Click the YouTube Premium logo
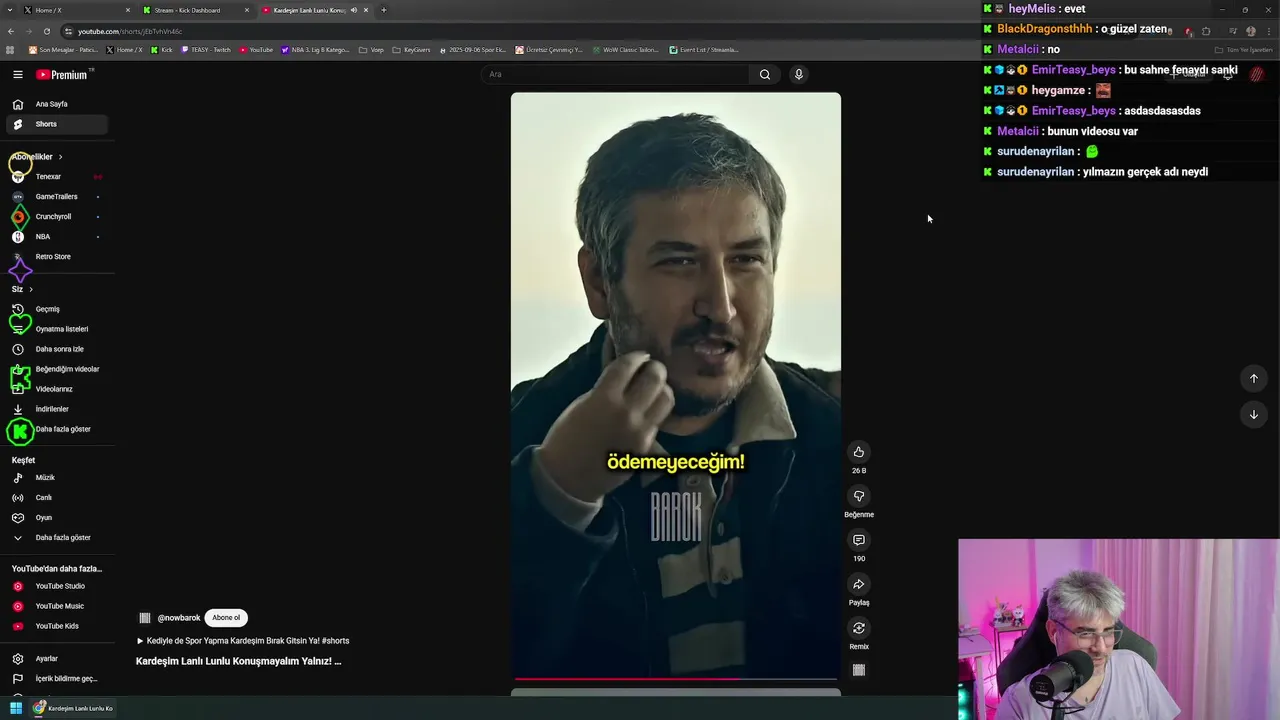The image size is (1280, 720). [64, 74]
